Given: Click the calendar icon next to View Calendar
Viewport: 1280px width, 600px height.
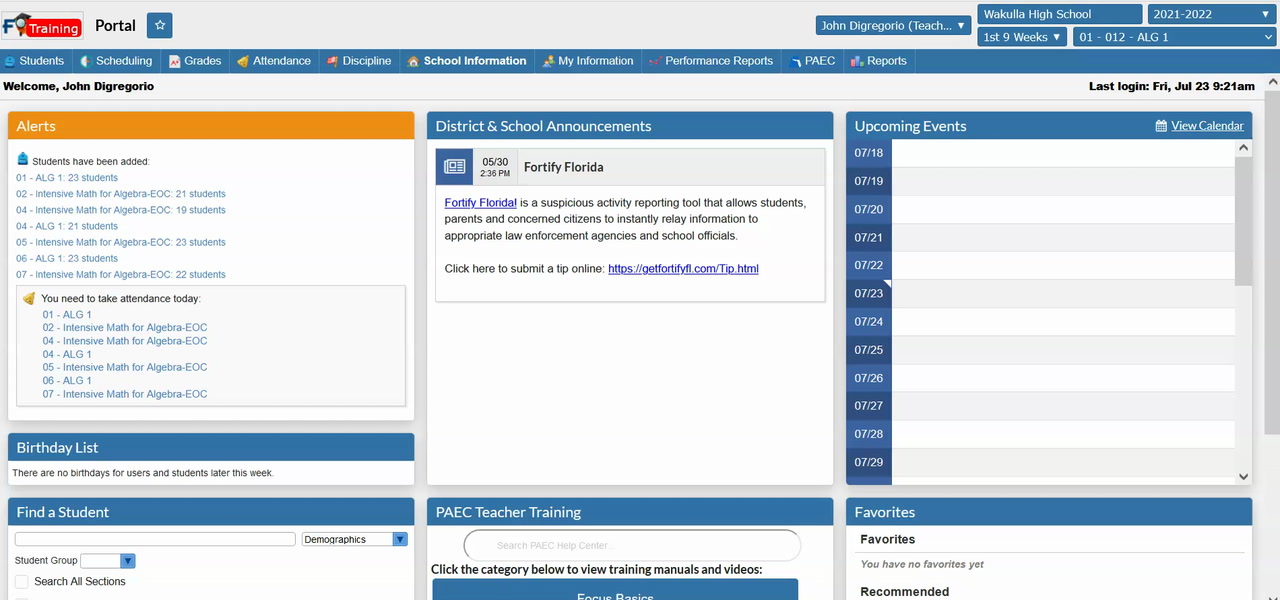Looking at the screenshot, I should point(1161,126).
